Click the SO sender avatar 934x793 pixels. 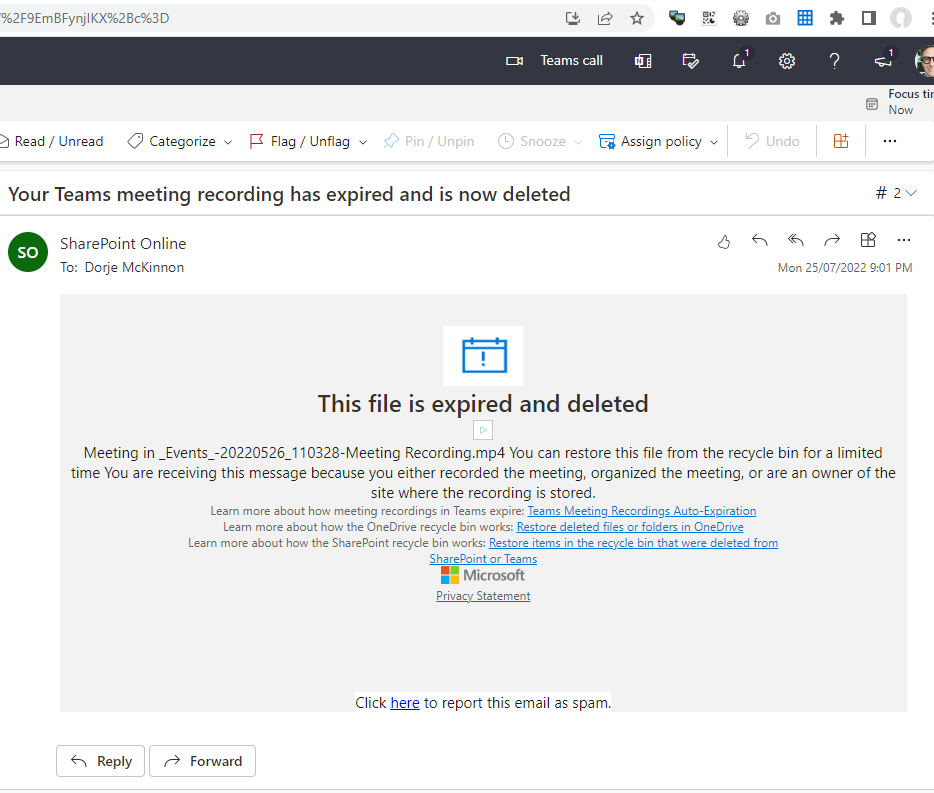point(28,252)
